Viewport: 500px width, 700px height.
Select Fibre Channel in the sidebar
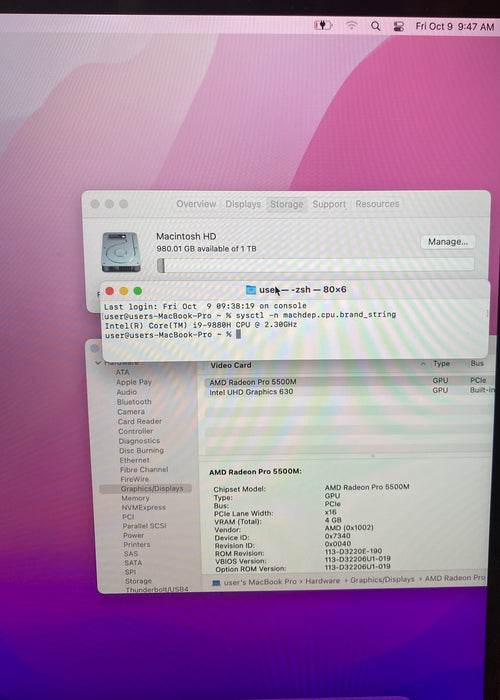click(144, 470)
